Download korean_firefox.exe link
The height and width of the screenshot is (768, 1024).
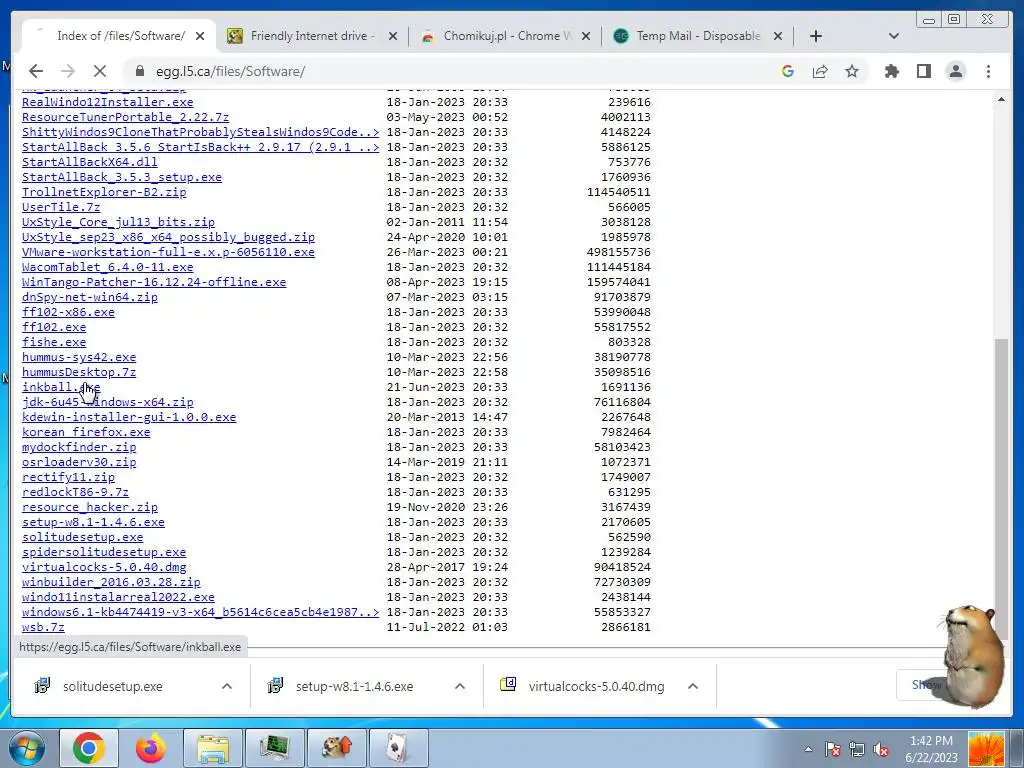86,432
